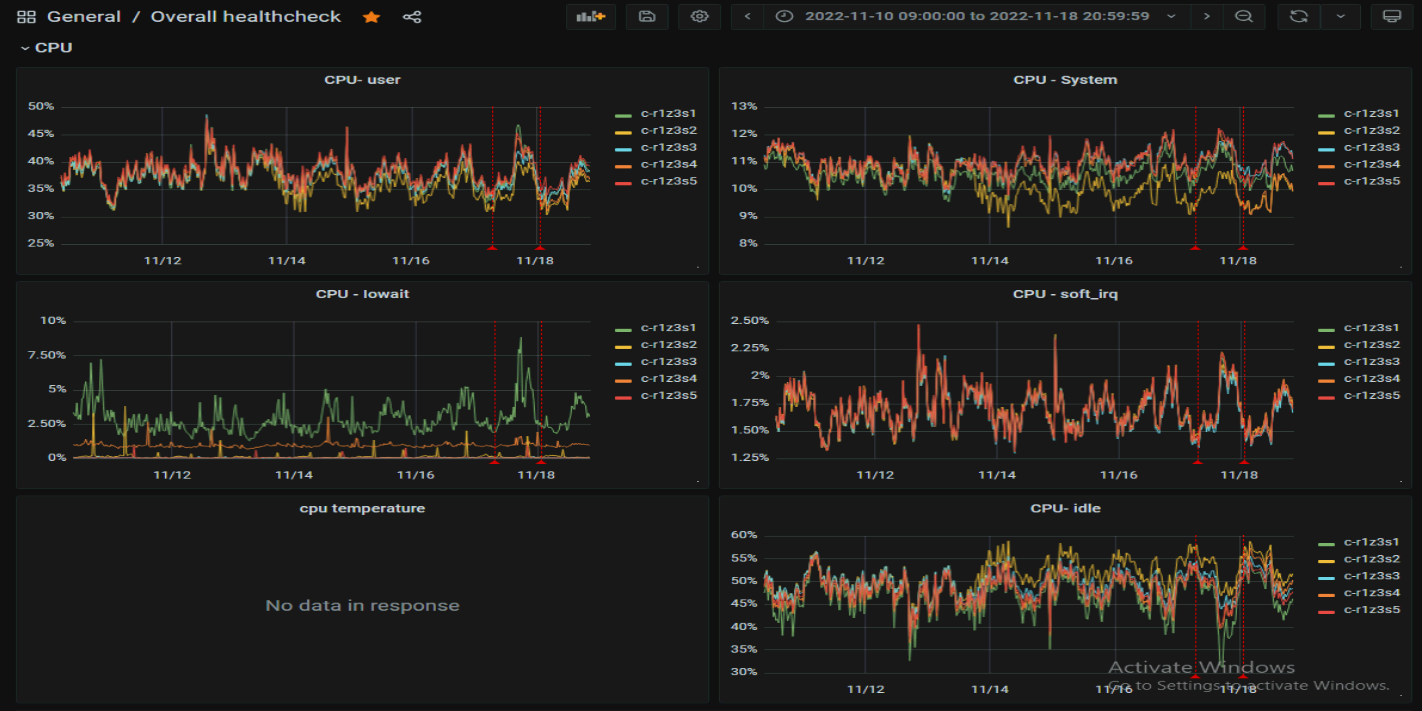
Task: Toggle c-r1z3s2 series in CPU - System legend
Action: point(1370,131)
